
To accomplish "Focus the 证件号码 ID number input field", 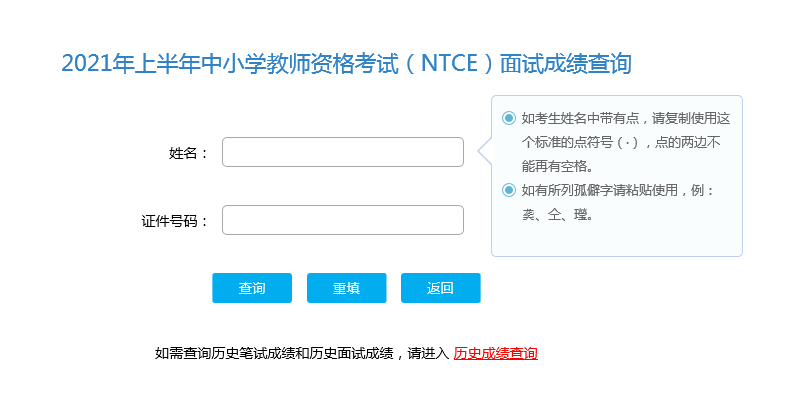I will (x=342, y=220).
